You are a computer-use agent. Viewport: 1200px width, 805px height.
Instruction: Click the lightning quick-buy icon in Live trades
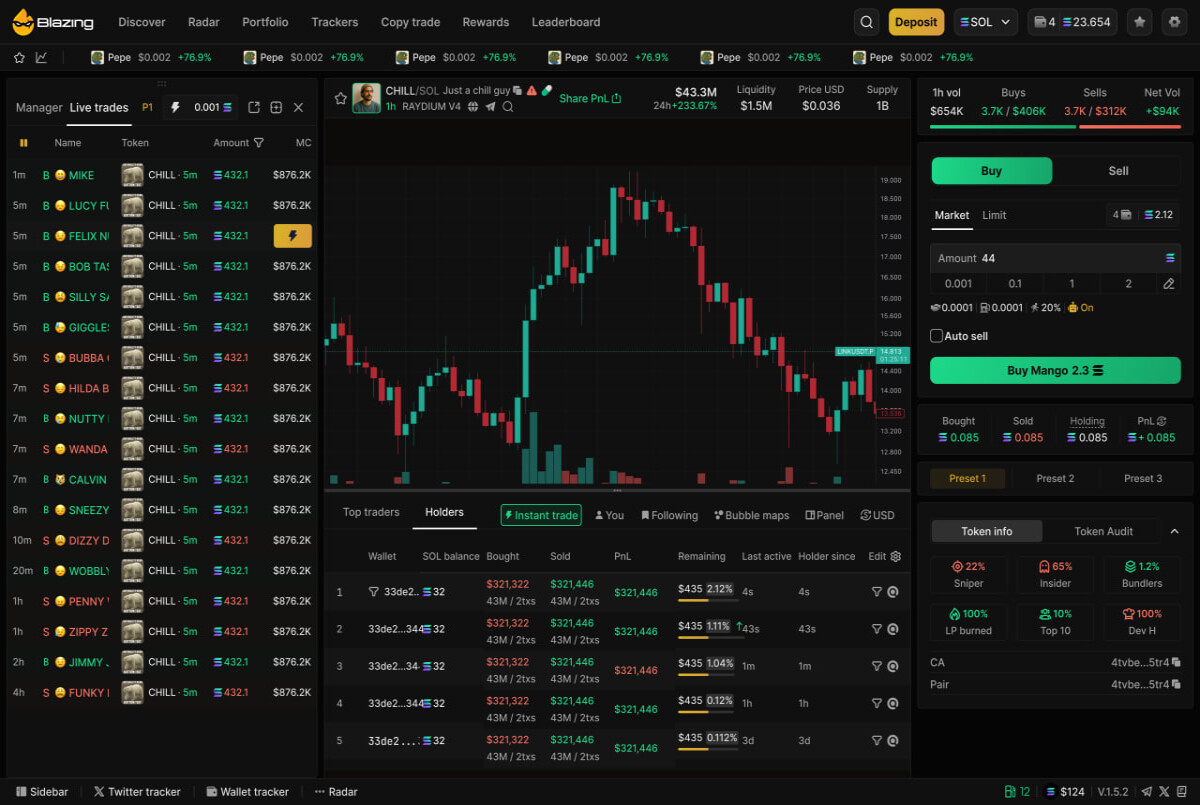[177, 107]
